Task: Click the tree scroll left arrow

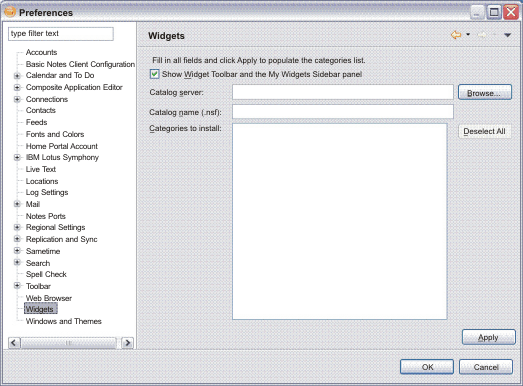Action: pos(14,343)
